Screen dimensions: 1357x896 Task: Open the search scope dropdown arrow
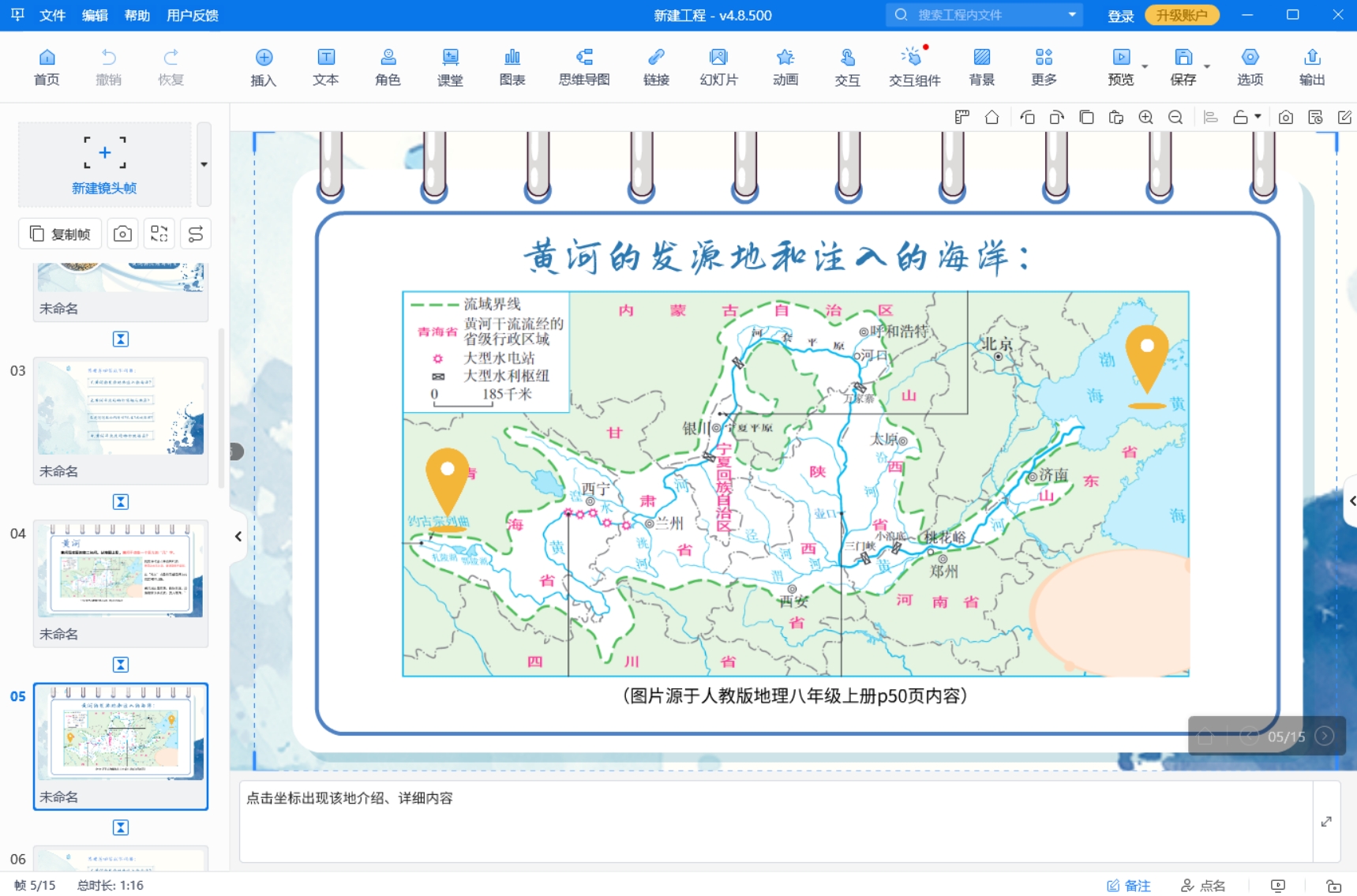(x=1072, y=14)
